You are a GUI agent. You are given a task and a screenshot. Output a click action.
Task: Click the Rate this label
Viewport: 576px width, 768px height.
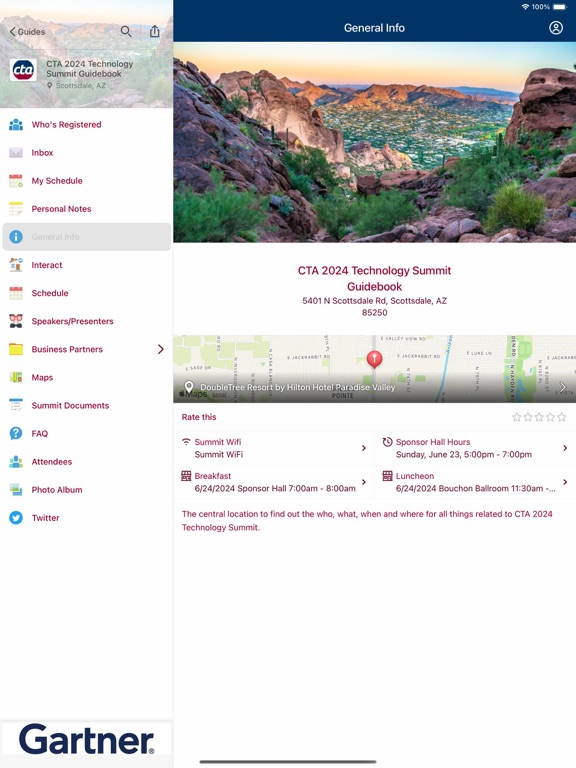199,417
